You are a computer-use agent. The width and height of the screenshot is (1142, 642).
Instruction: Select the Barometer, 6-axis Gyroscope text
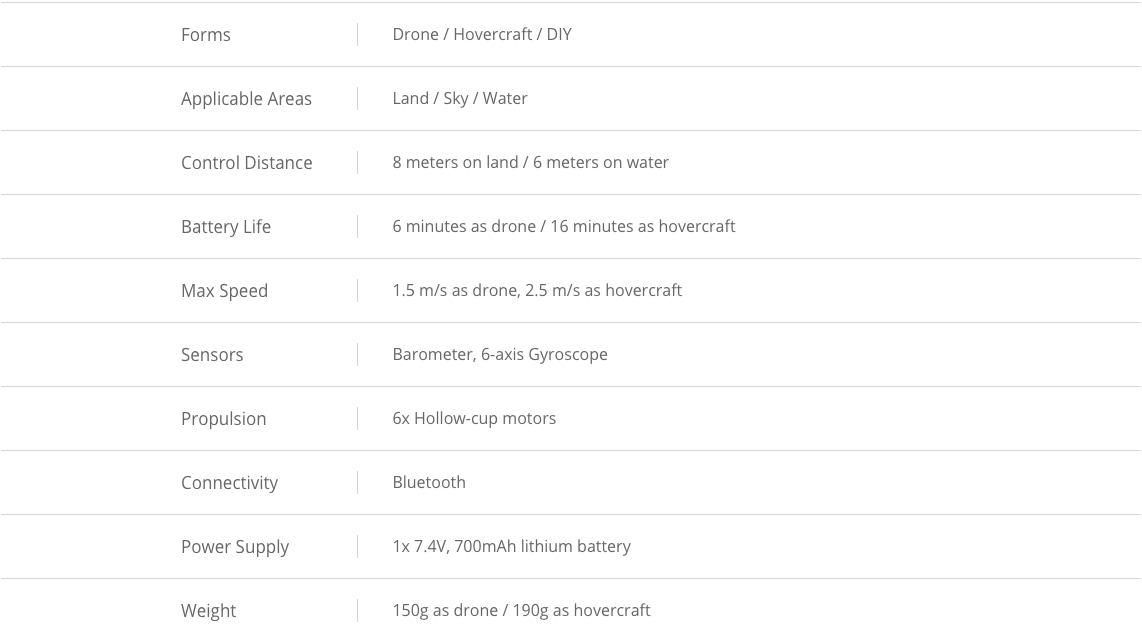500,354
